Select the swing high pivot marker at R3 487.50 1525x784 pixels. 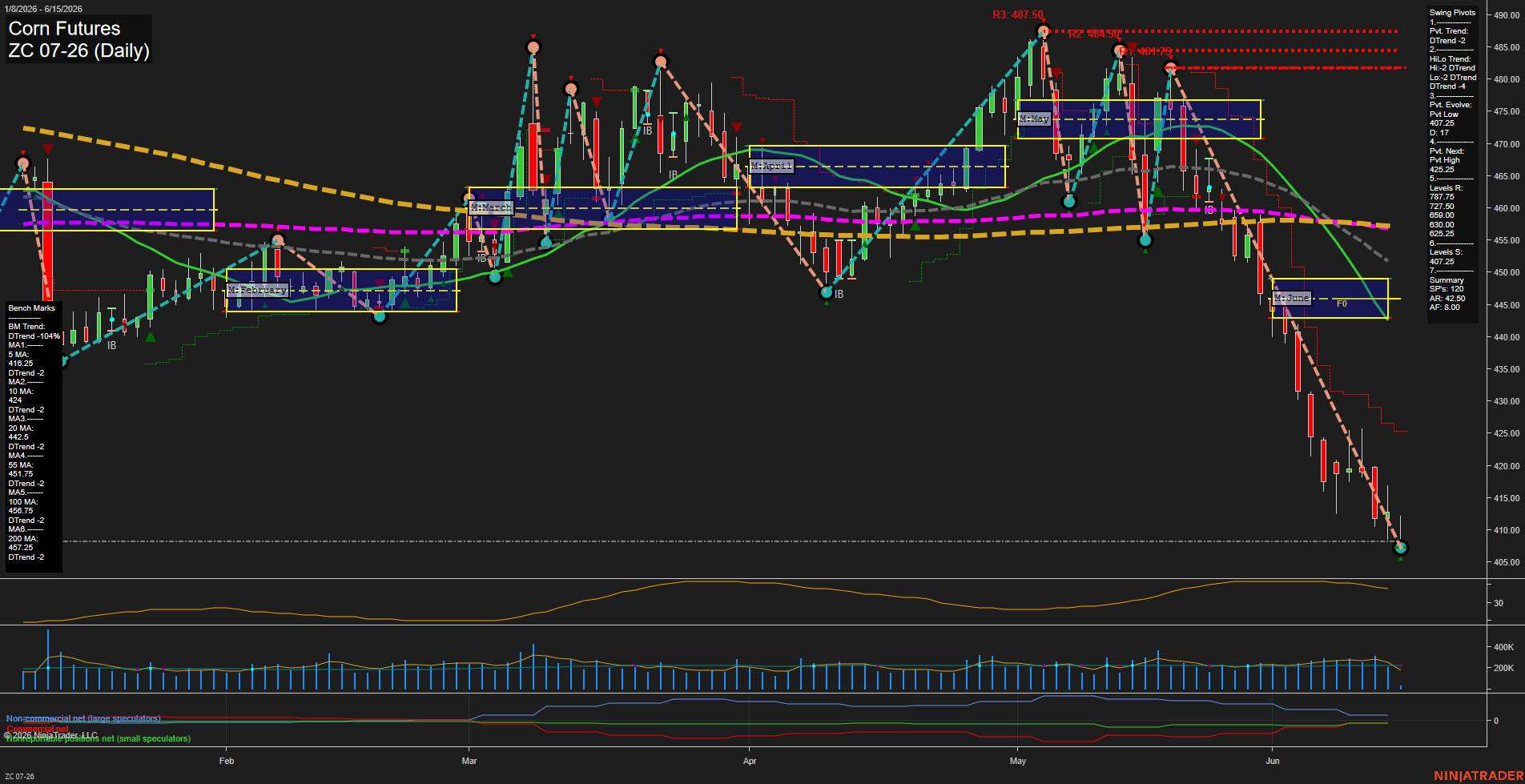(x=1042, y=32)
